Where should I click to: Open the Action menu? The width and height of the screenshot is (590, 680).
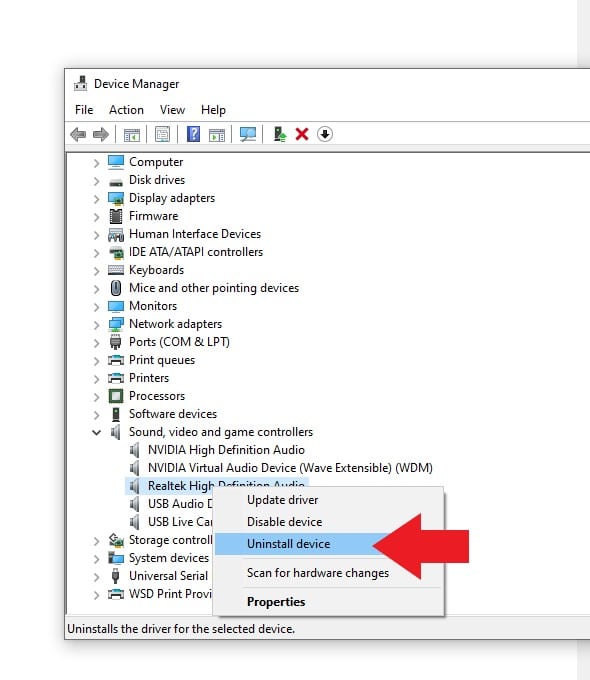pos(126,110)
